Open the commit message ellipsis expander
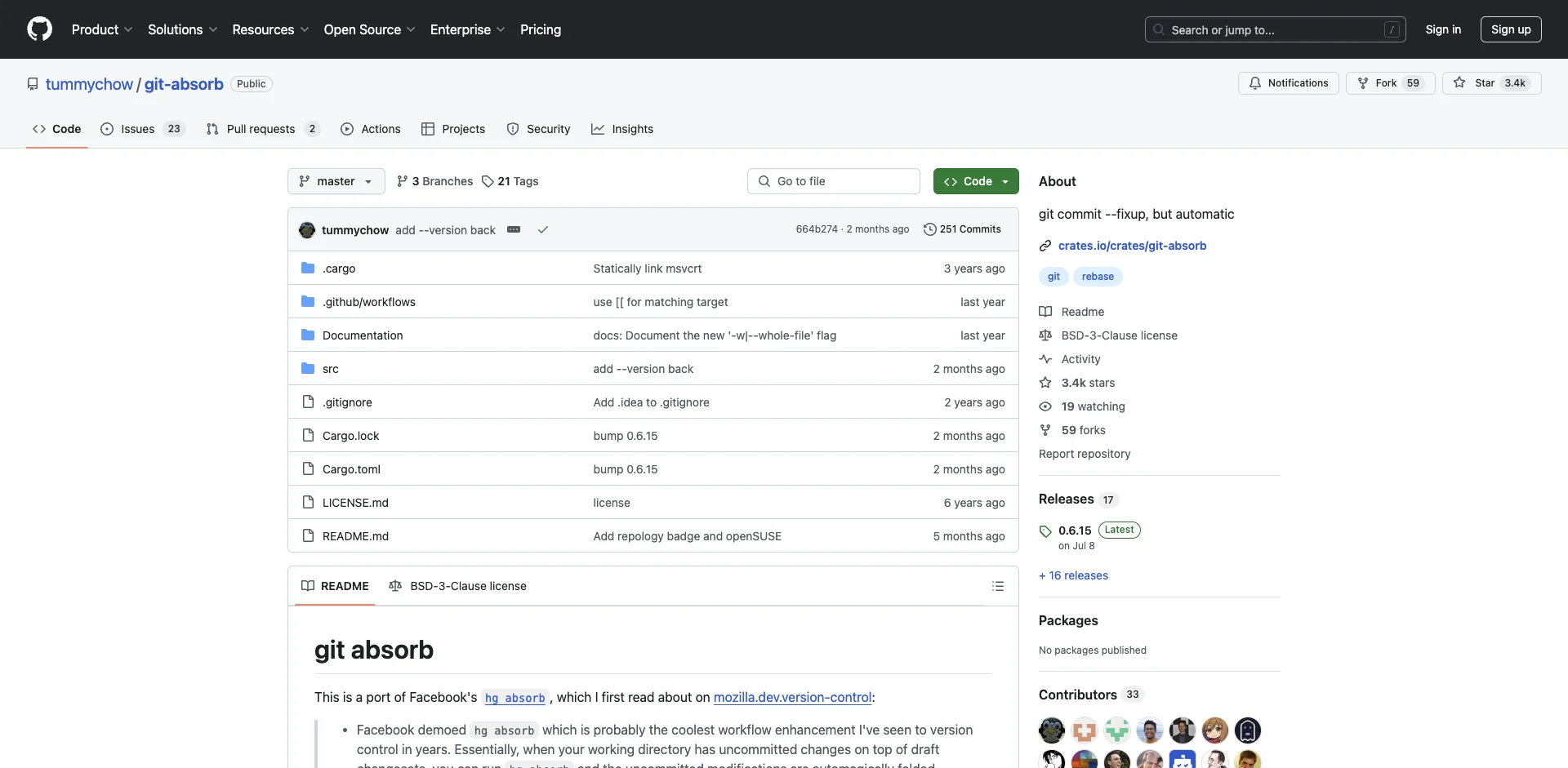The height and width of the screenshot is (768, 1568). click(x=514, y=229)
